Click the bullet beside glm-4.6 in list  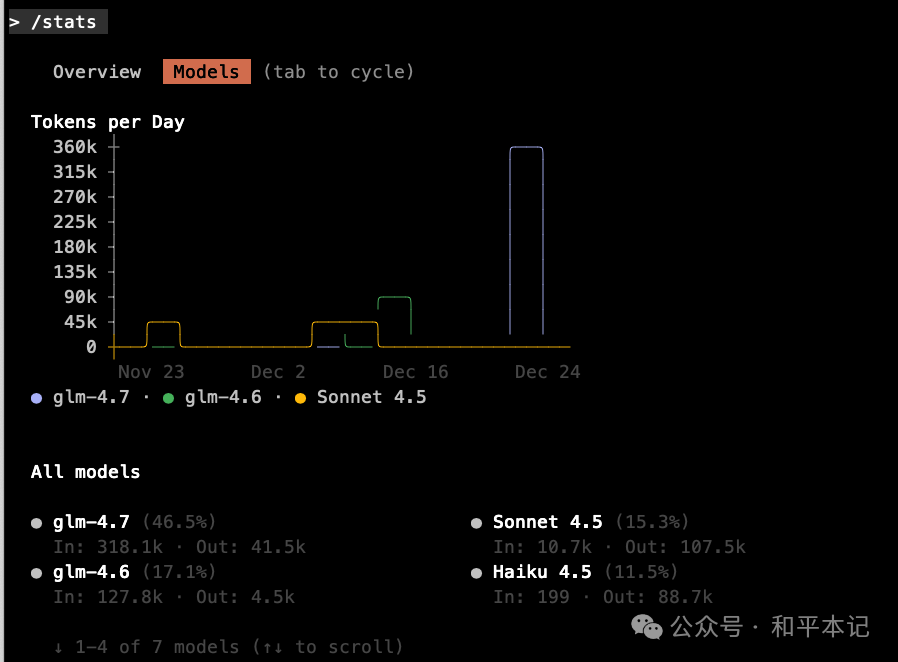(37, 573)
